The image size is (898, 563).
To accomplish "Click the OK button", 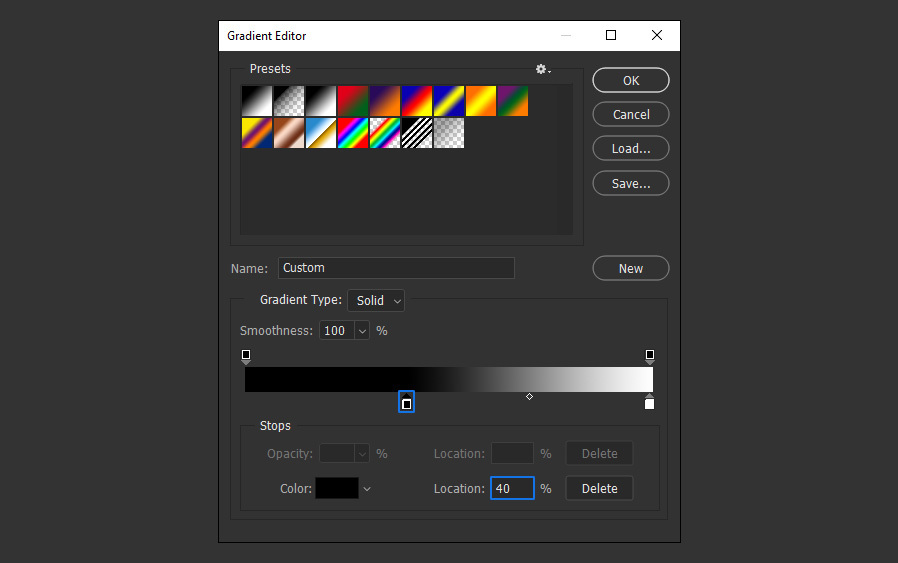I will pyautogui.click(x=631, y=80).
